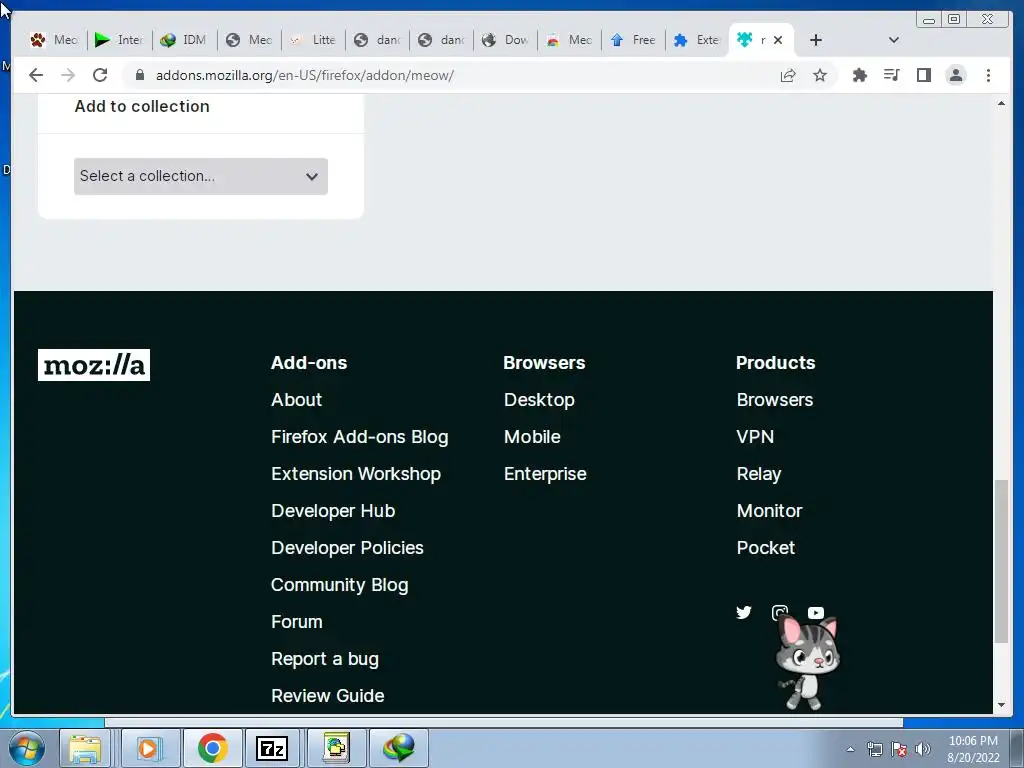Open the Chrome profile avatar
This screenshot has height=768, width=1024.
click(955, 75)
